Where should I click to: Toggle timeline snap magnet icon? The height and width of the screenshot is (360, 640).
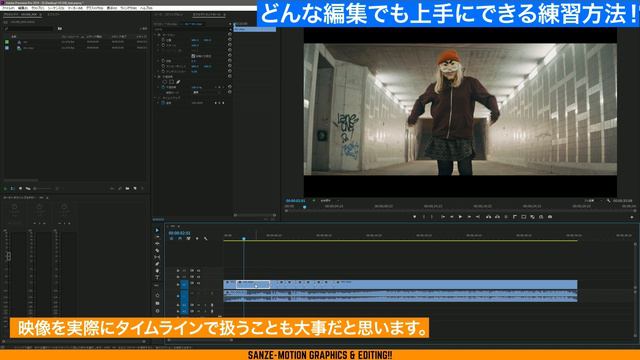[x=180, y=238]
